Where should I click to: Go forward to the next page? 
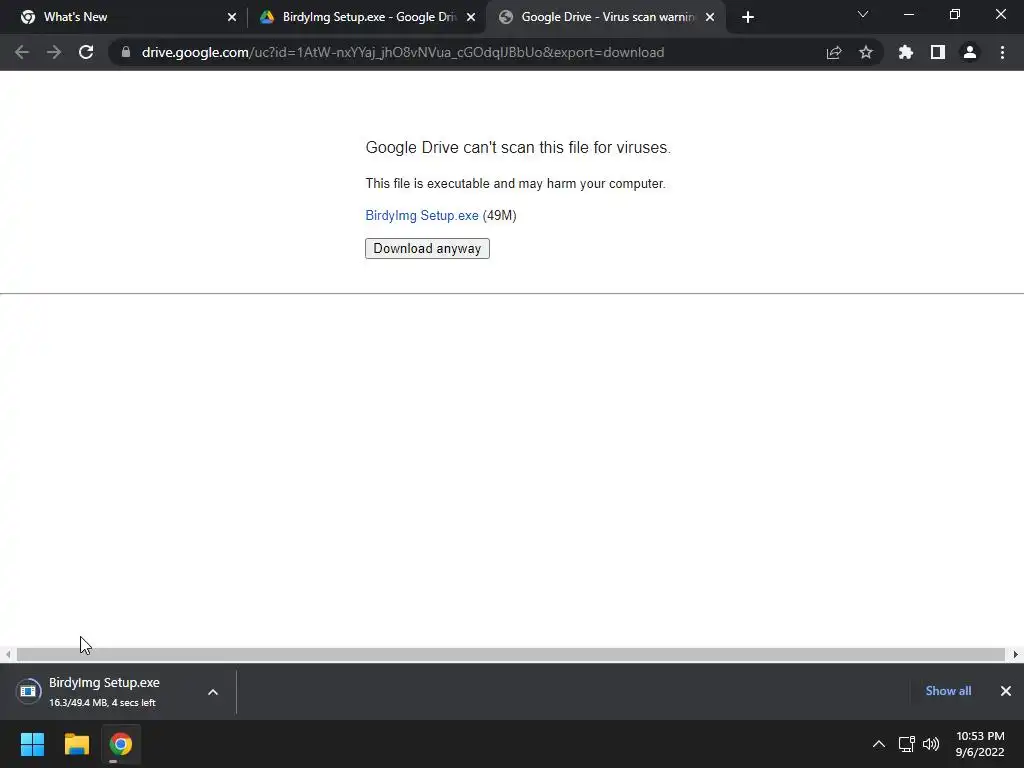(54, 52)
